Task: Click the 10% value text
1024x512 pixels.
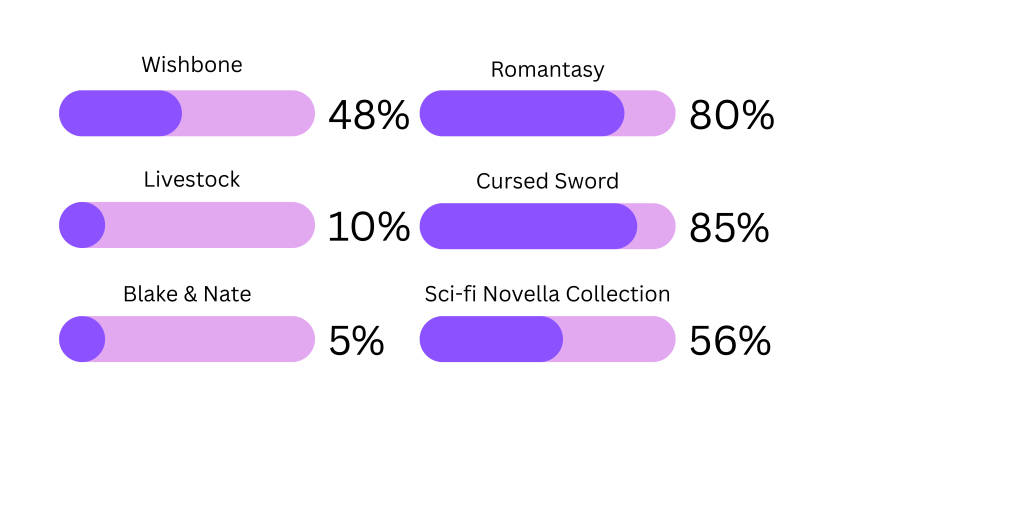Action: point(369,227)
